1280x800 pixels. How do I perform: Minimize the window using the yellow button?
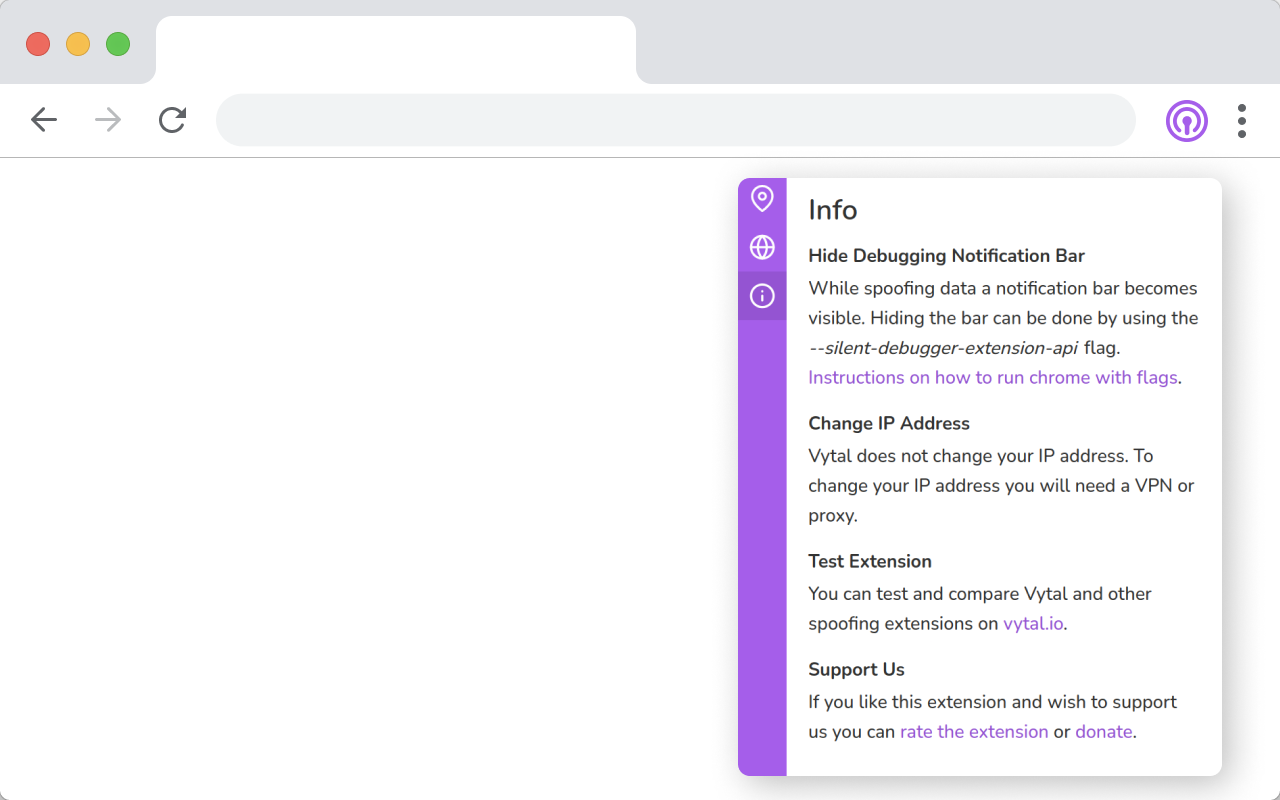coord(78,44)
